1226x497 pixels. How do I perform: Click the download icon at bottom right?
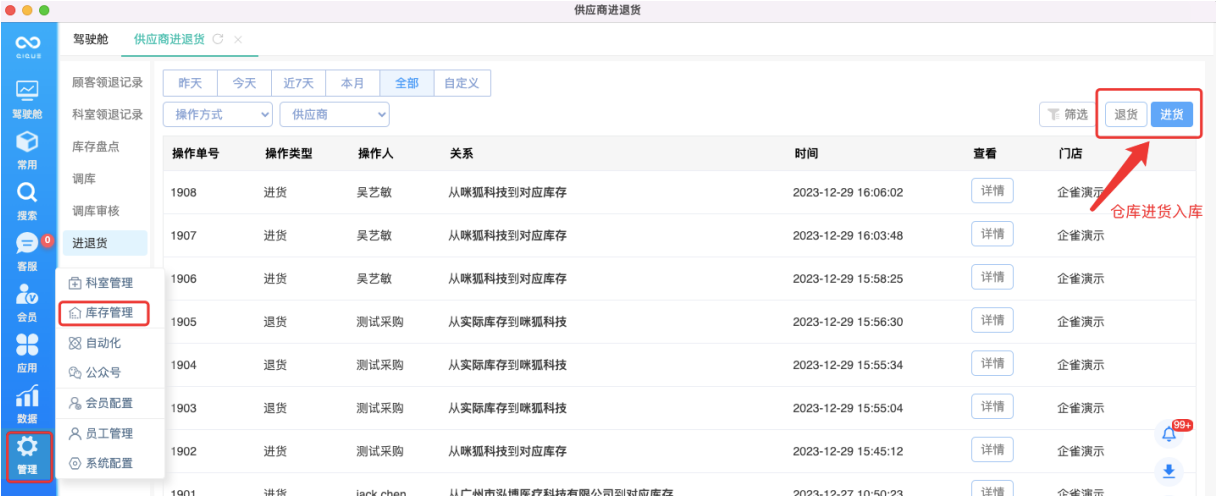1168,471
